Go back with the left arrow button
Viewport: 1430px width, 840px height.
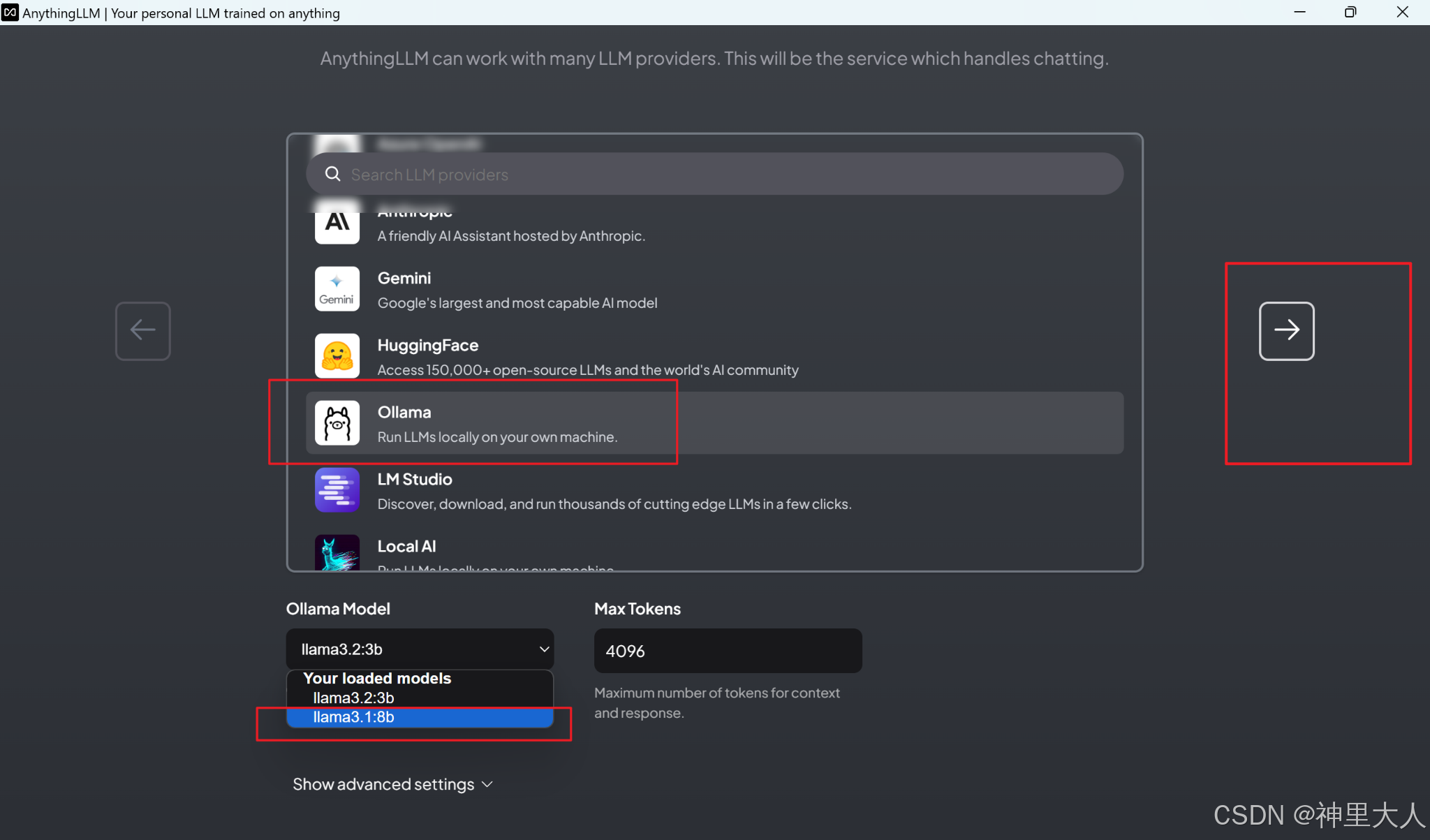142,330
